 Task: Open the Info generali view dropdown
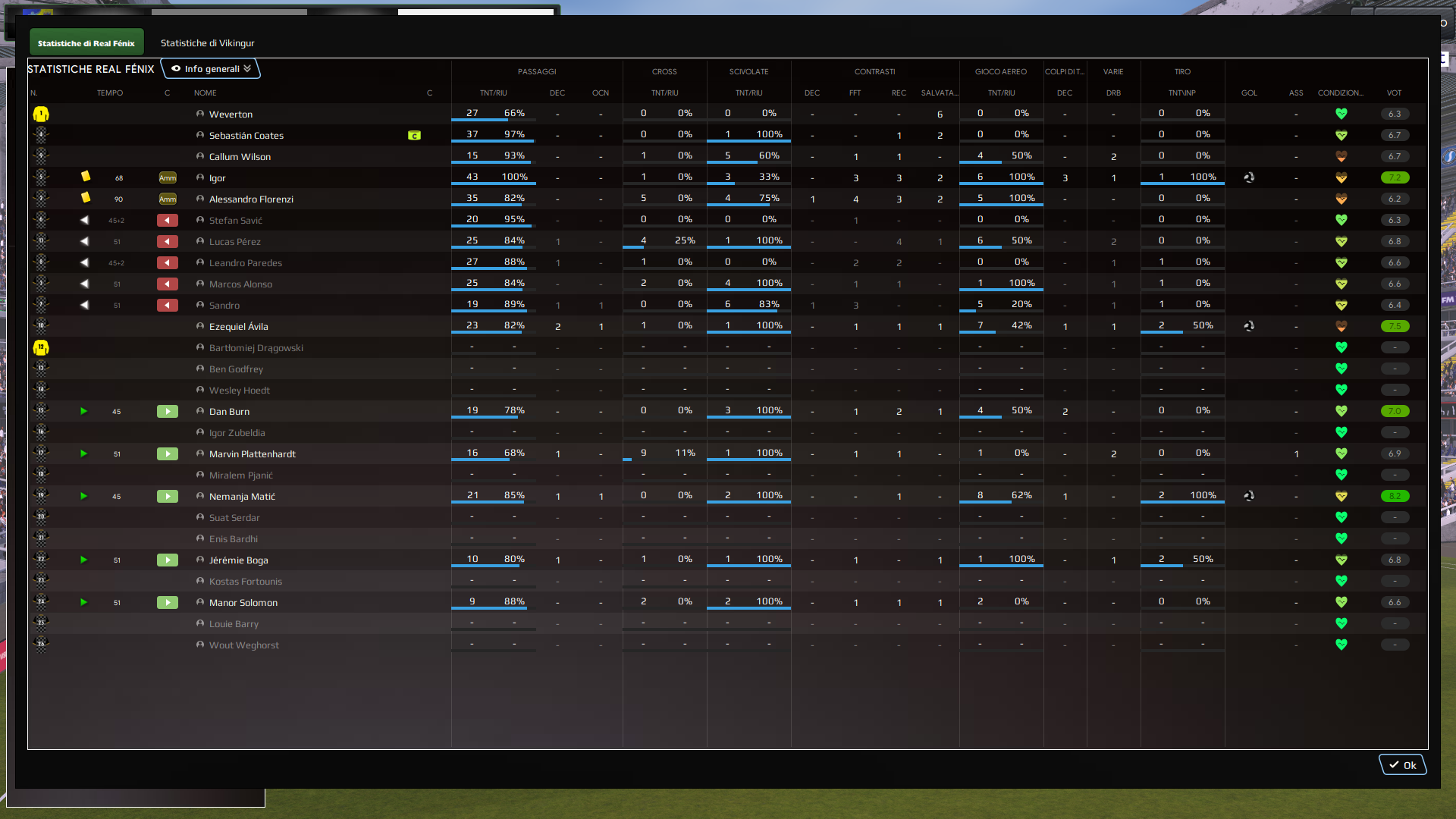pos(211,69)
